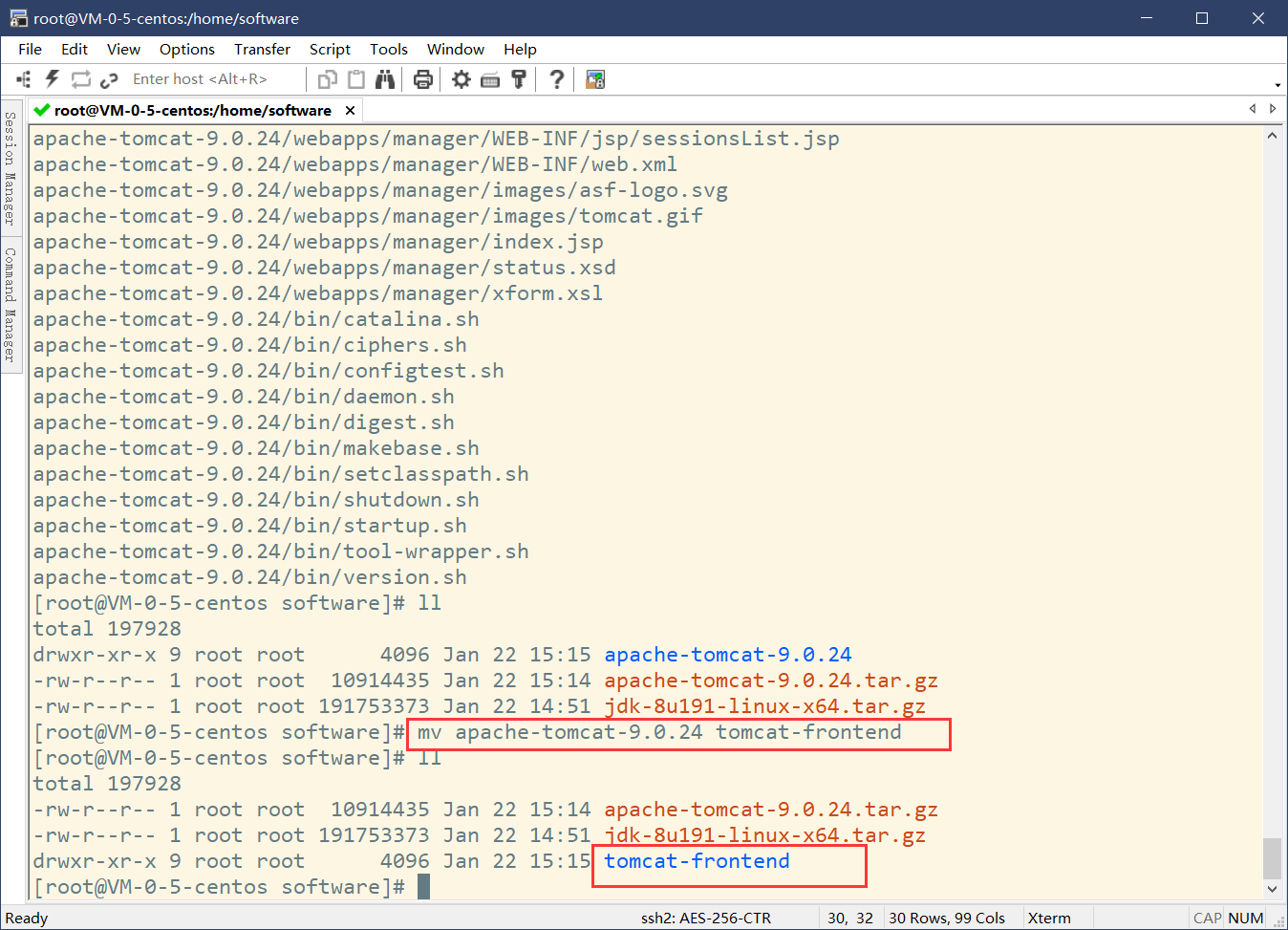Click the SecureCRT icon in the title bar
Screen dimensions: 1288x930
click(18, 18)
